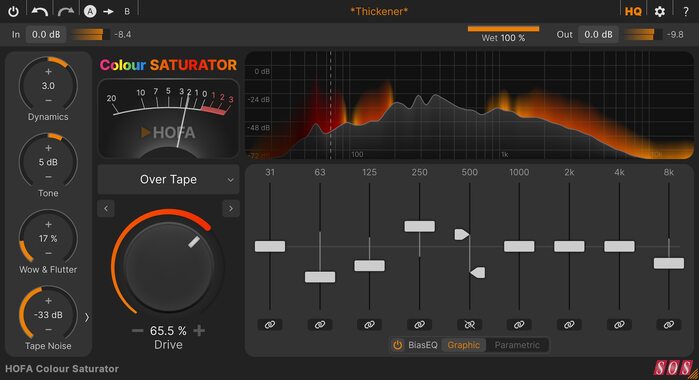Click the Out gain 0.0 dB field

click(x=598, y=34)
